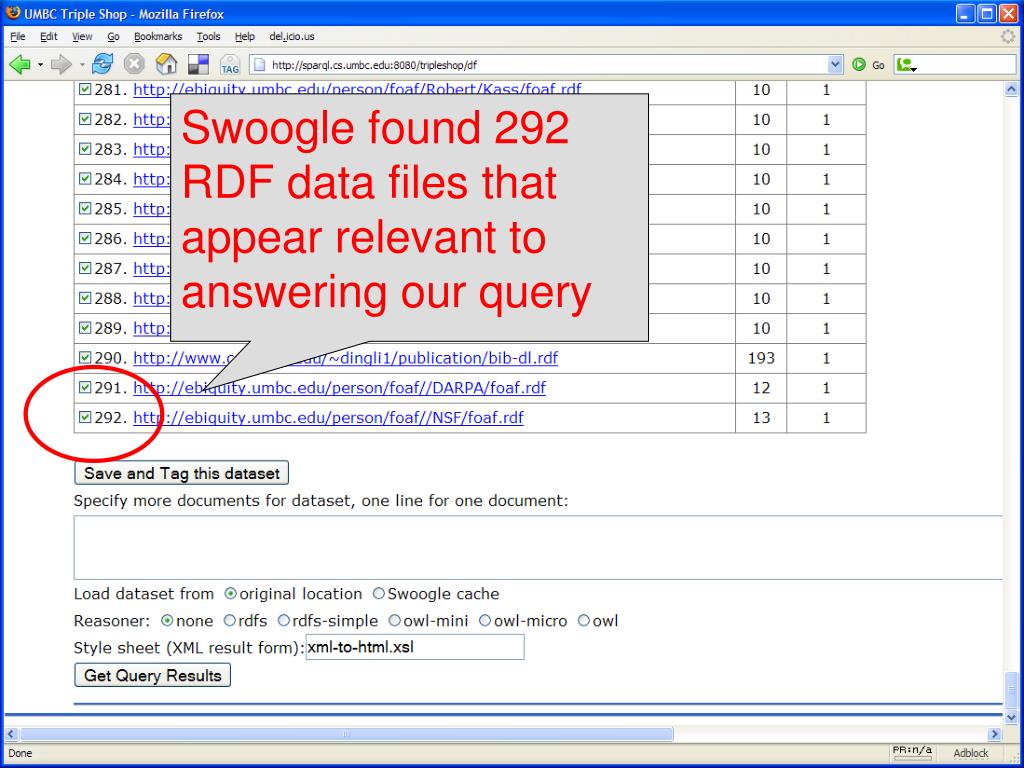Click the Stop loading icon
Image resolution: width=1024 pixels, height=768 pixels.
click(x=134, y=64)
